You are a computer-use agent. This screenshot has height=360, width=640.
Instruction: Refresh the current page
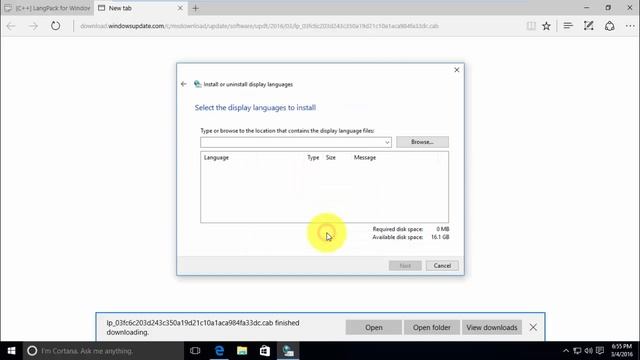coord(56,26)
